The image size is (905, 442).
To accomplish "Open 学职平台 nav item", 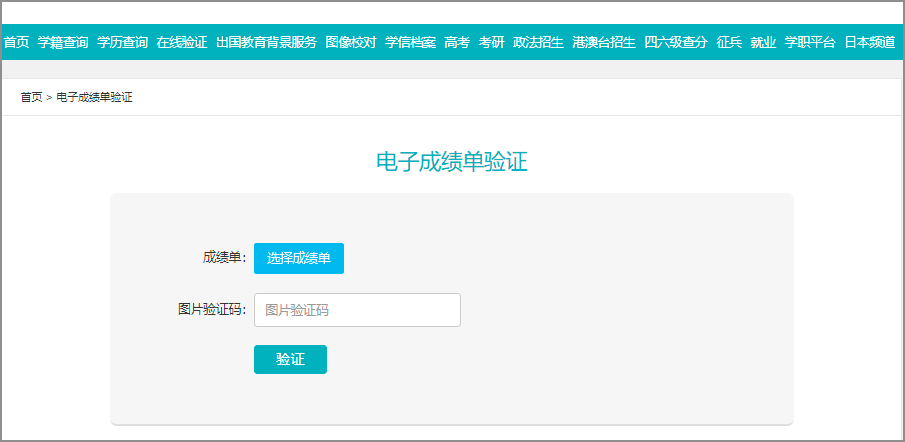I will tap(810, 42).
